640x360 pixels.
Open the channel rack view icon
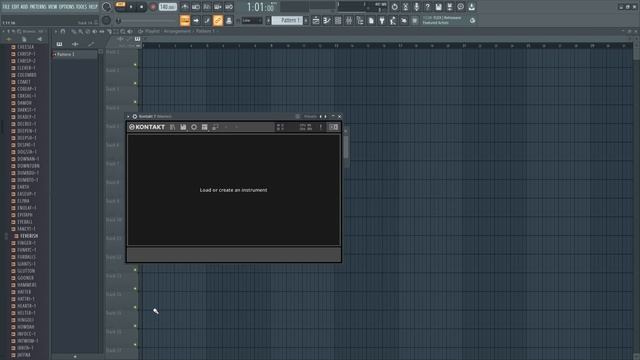point(338,20)
